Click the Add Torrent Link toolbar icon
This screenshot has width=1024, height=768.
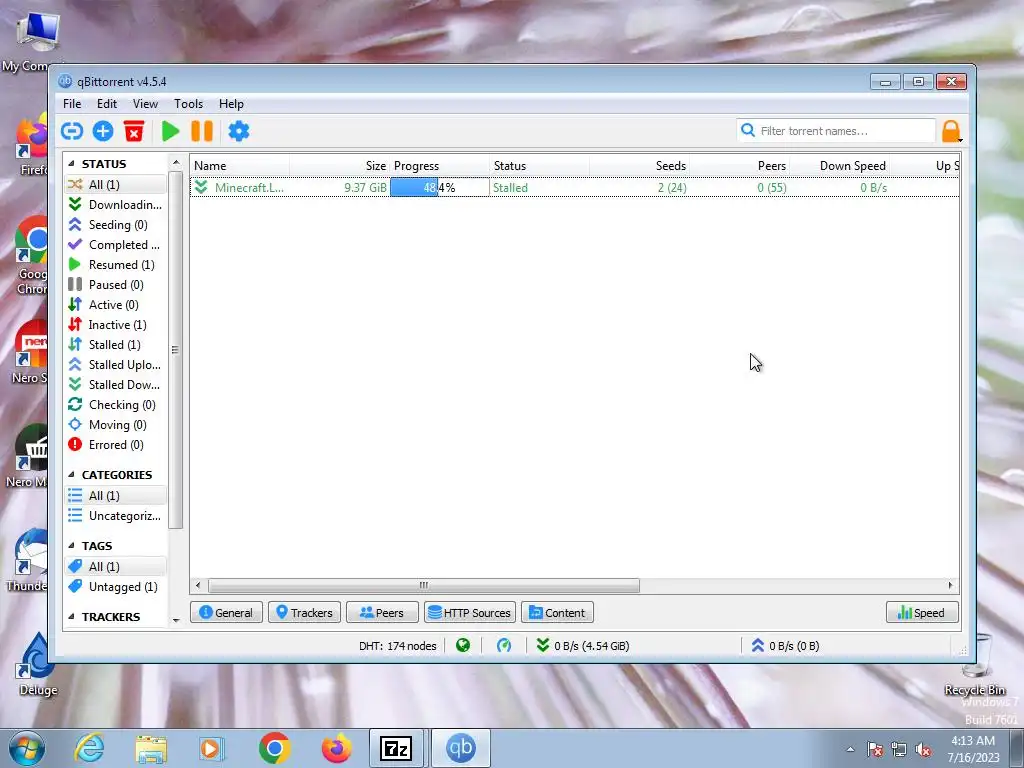click(x=72, y=131)
